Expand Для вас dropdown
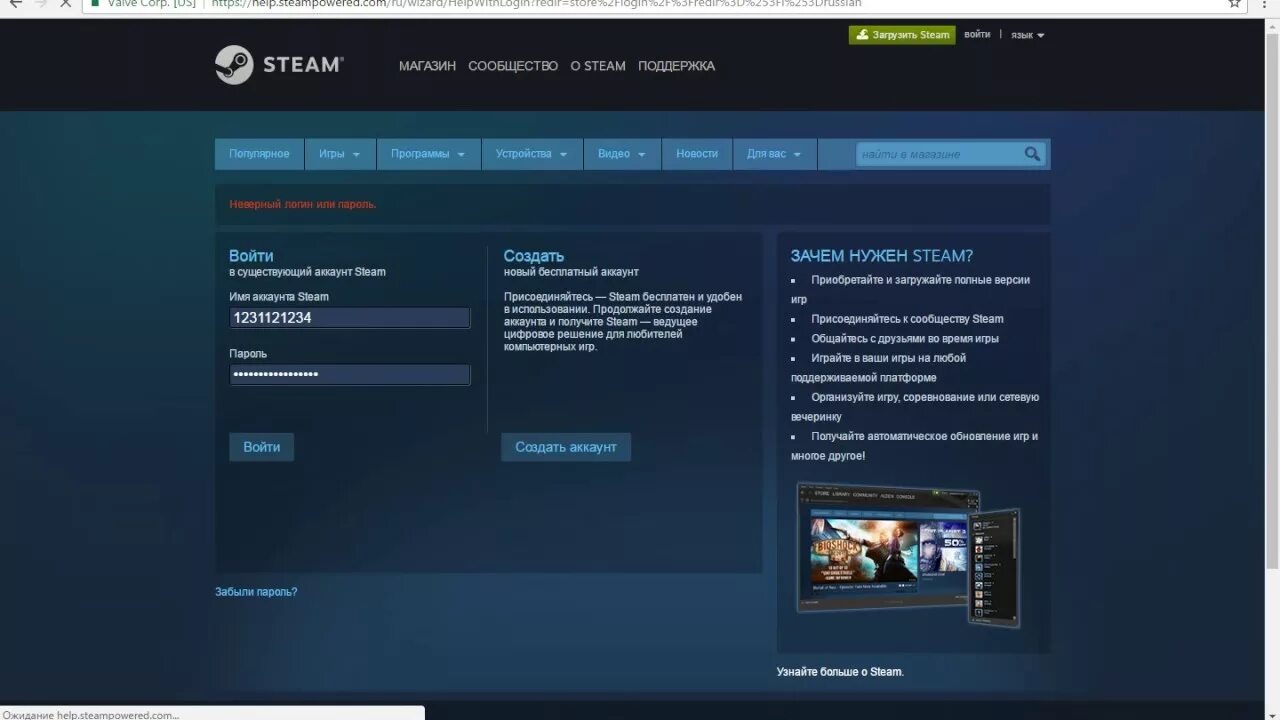The width and height of the screenshot is (1280, 720). click(774, 154)
